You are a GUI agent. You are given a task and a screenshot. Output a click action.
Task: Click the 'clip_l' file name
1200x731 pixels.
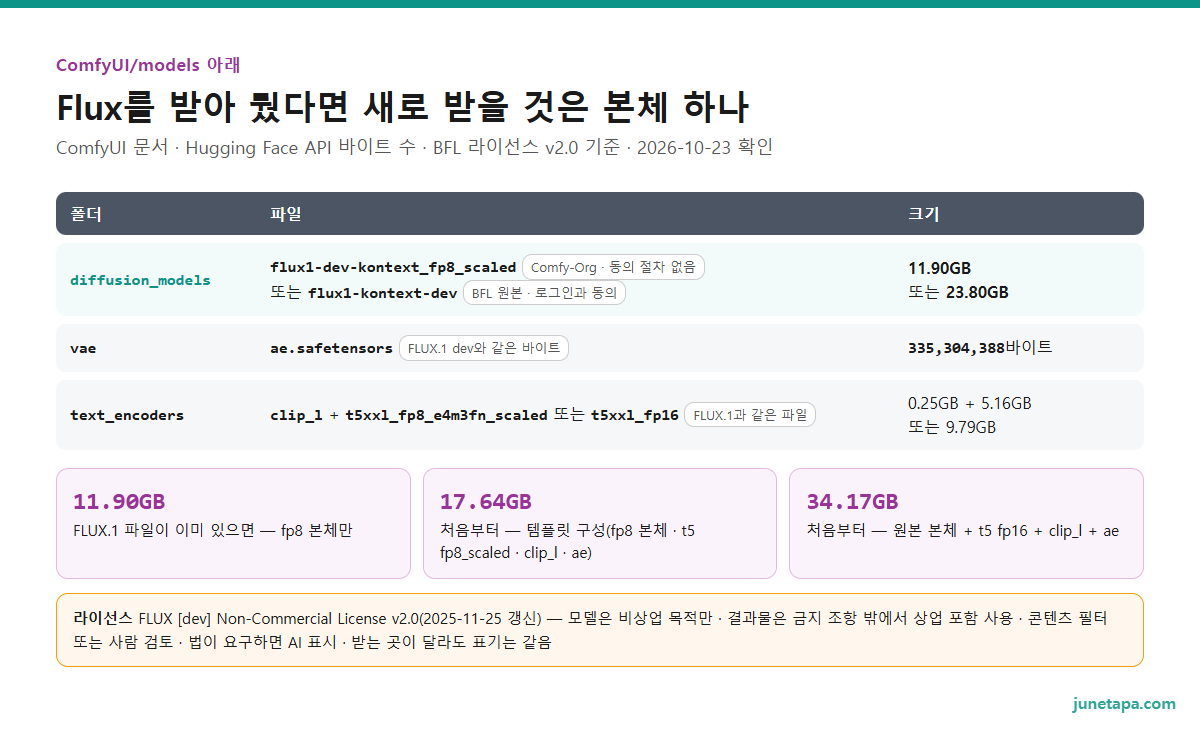click(296, 414)
